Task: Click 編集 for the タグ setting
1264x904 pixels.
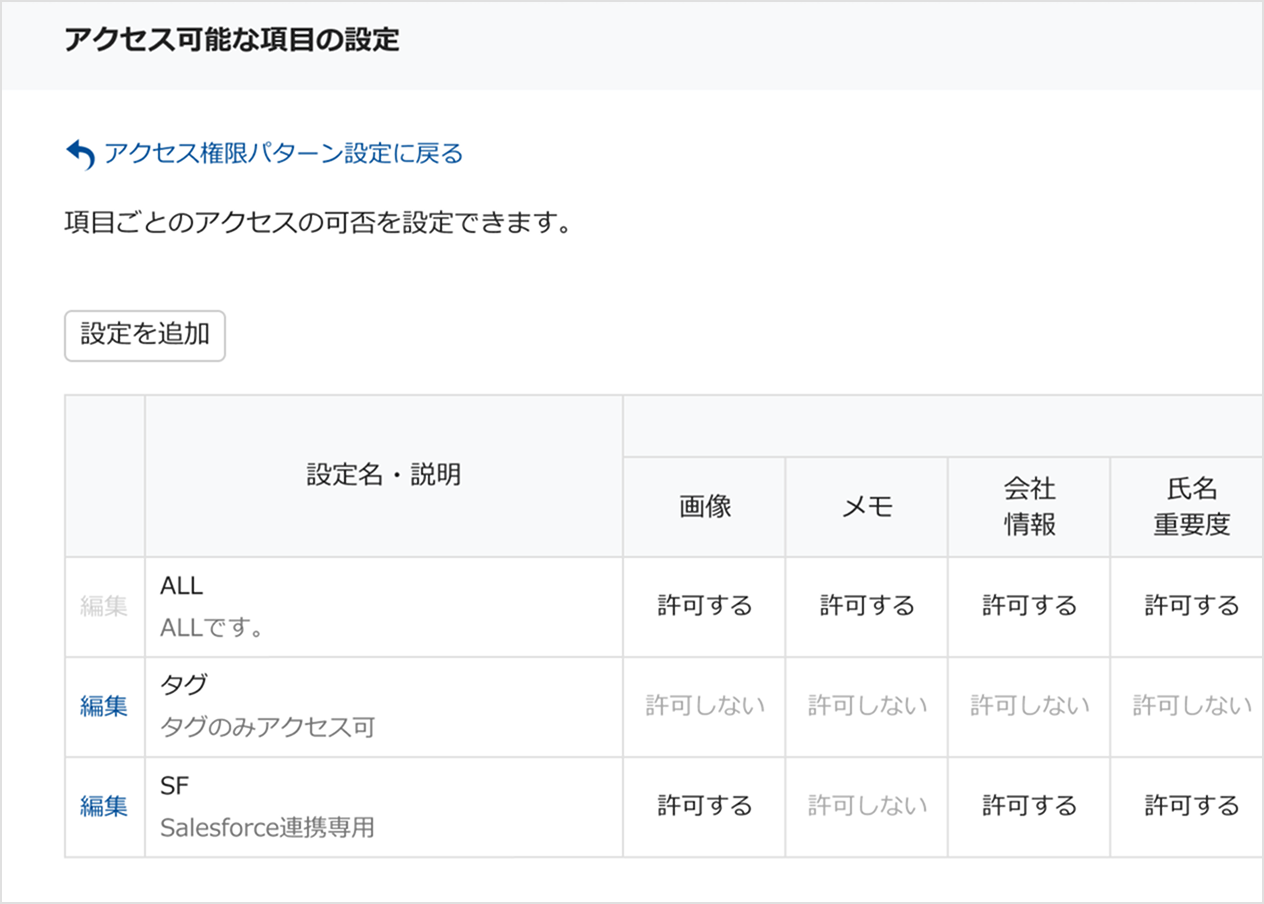Action: 104,706
